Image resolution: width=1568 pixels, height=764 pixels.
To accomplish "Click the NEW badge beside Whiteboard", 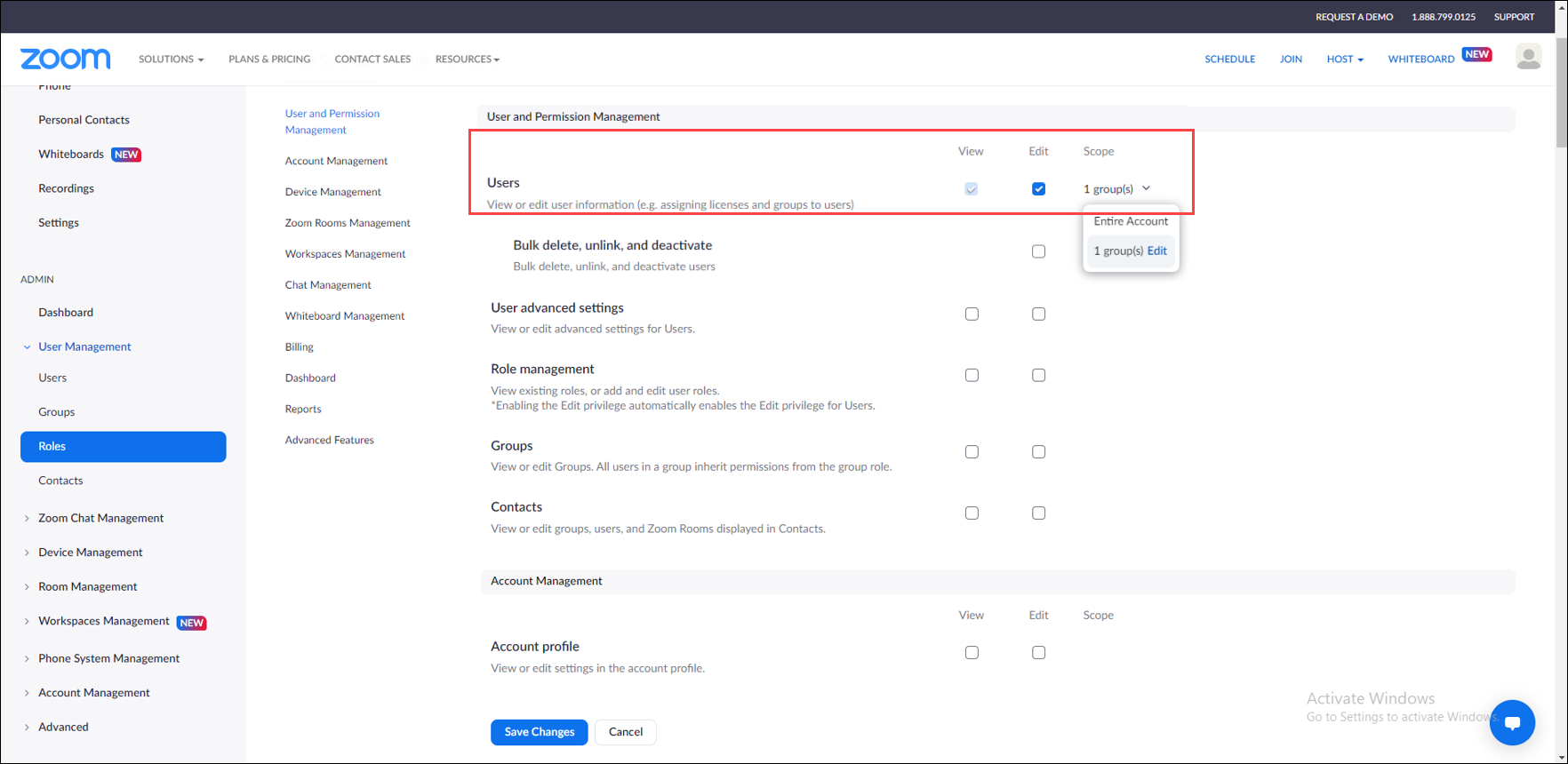I will pos(1476,54).
